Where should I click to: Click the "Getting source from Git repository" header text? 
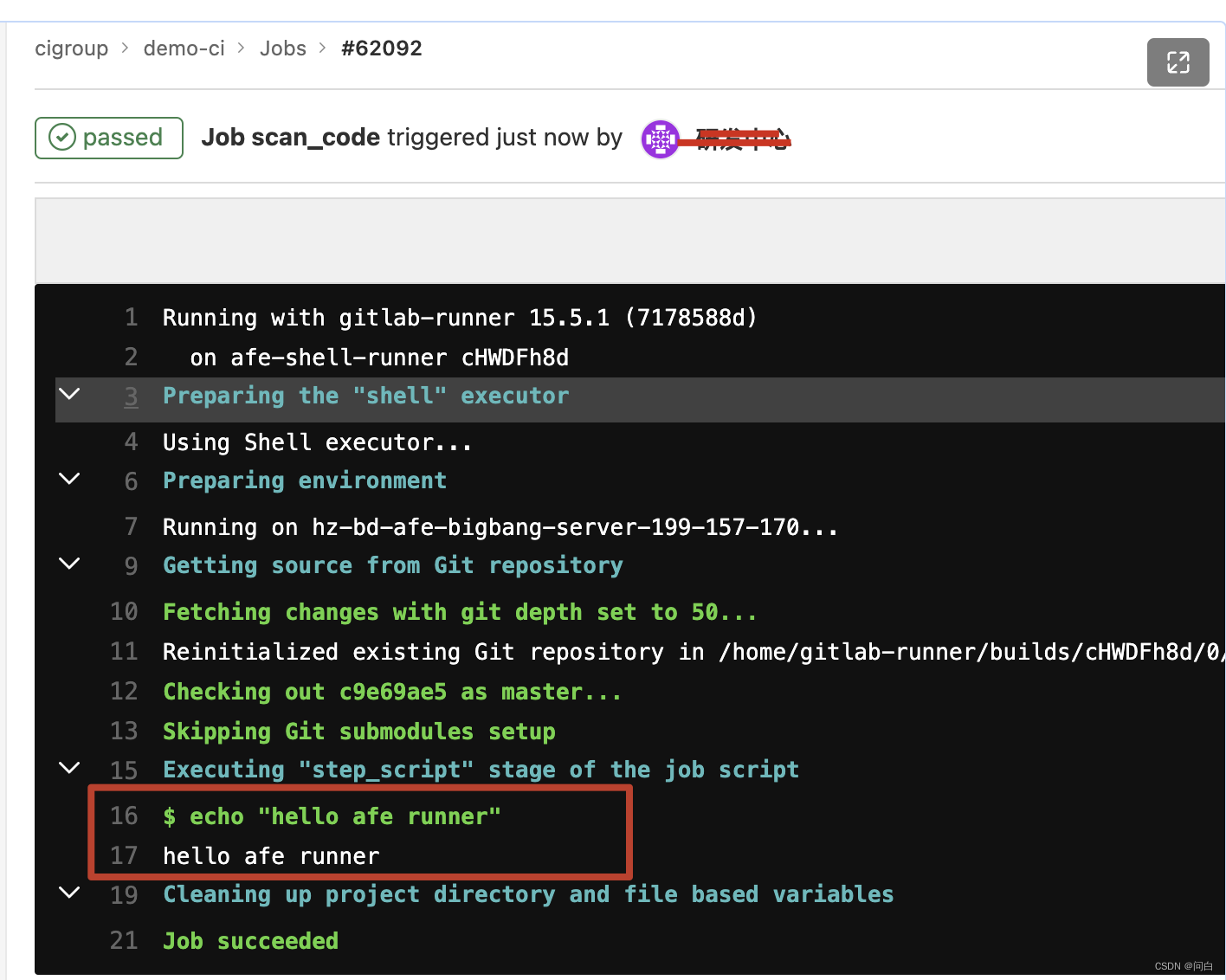[x=393, y=565]
